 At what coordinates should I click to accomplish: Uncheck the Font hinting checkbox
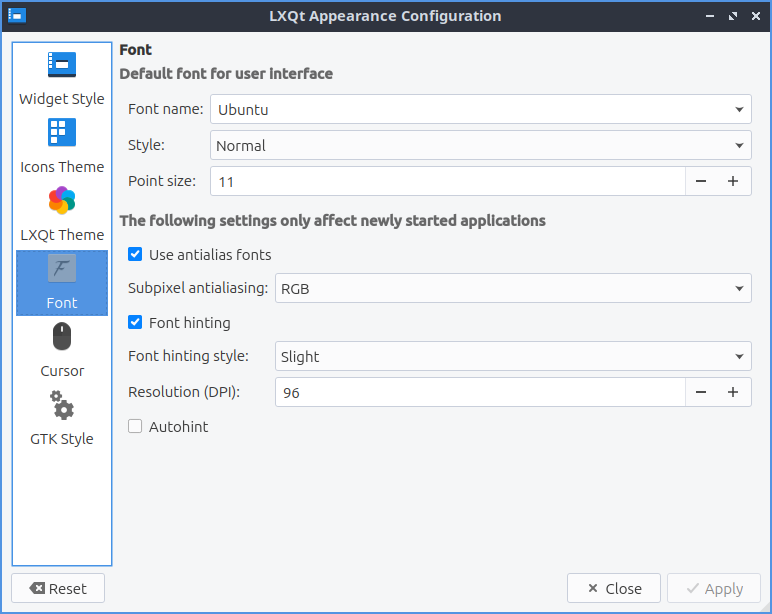[136, 323]
